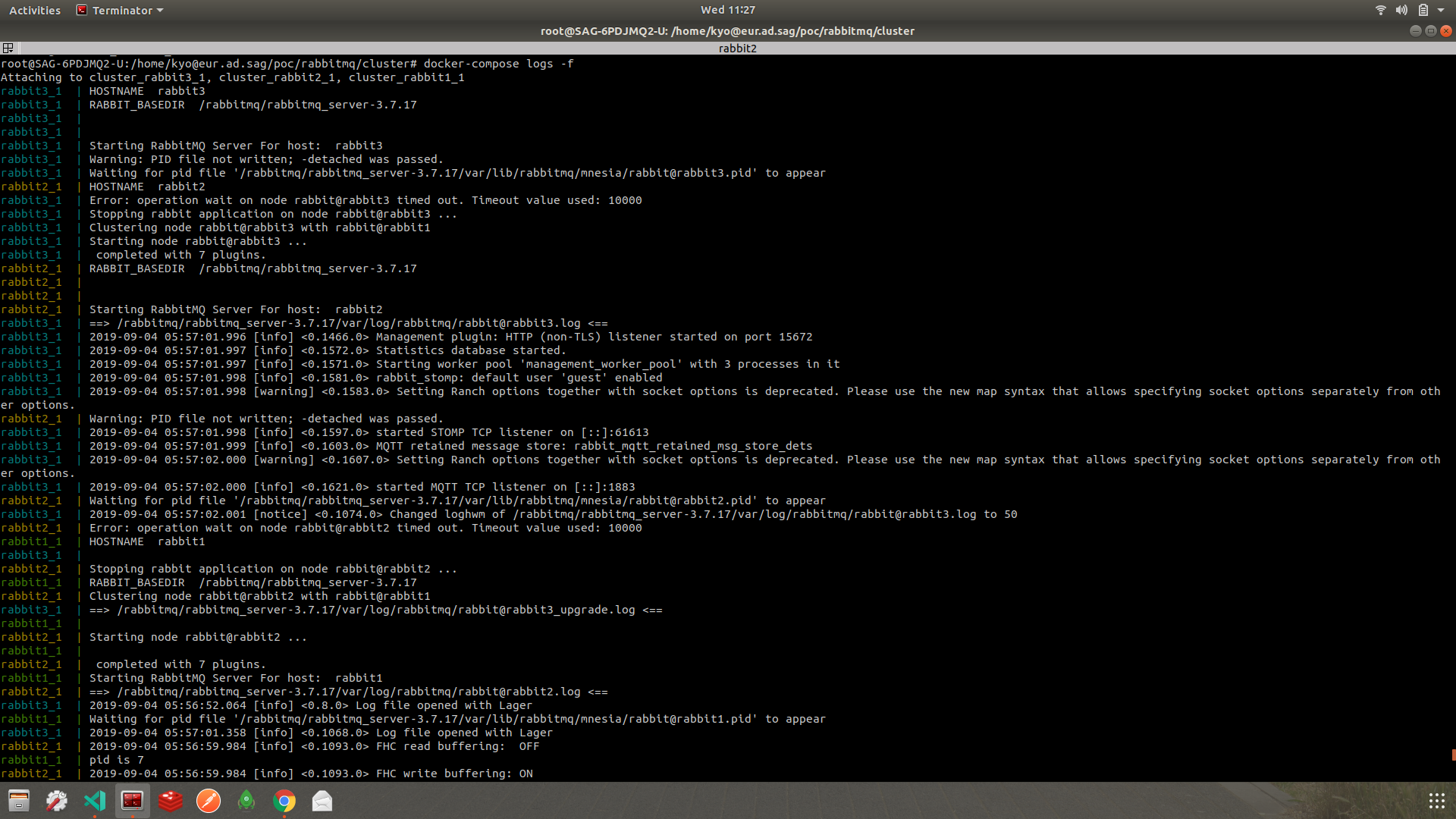This screenshot has width=1456, height=819.
Task: Maximize the Terminator window
Action: [1430, 31]
